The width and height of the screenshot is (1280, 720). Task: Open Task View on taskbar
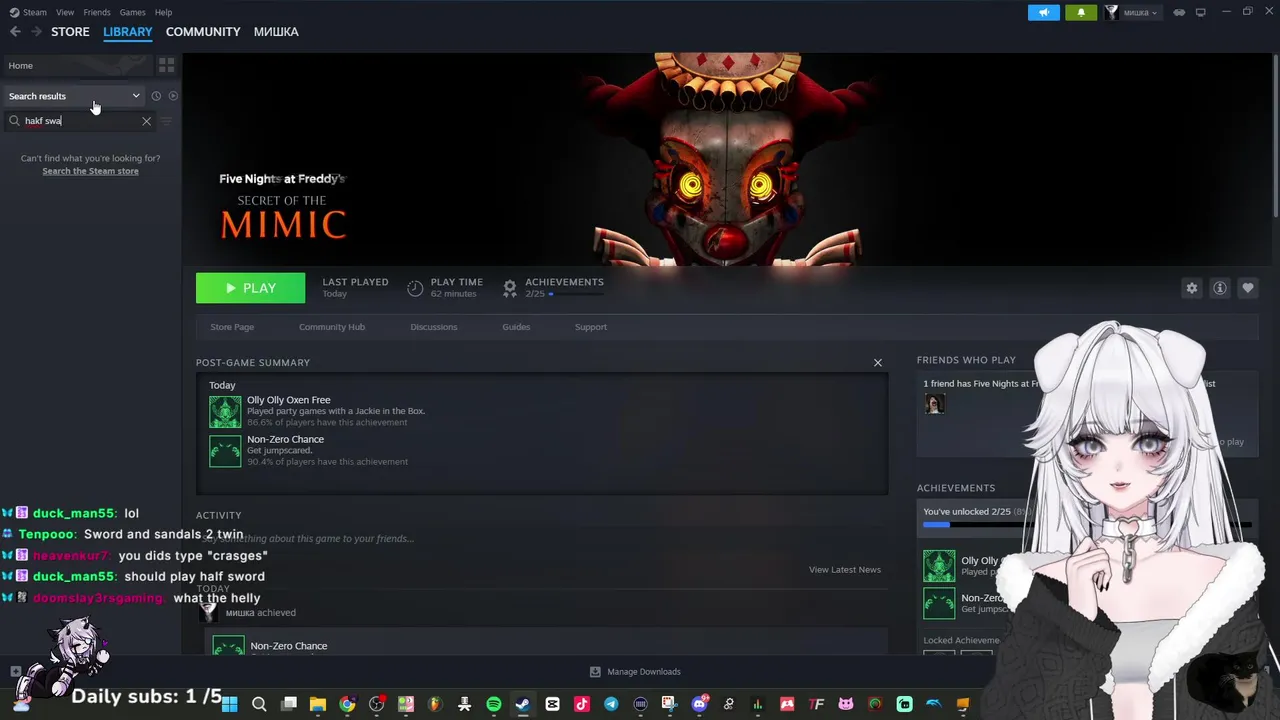(x=289, y=704)
